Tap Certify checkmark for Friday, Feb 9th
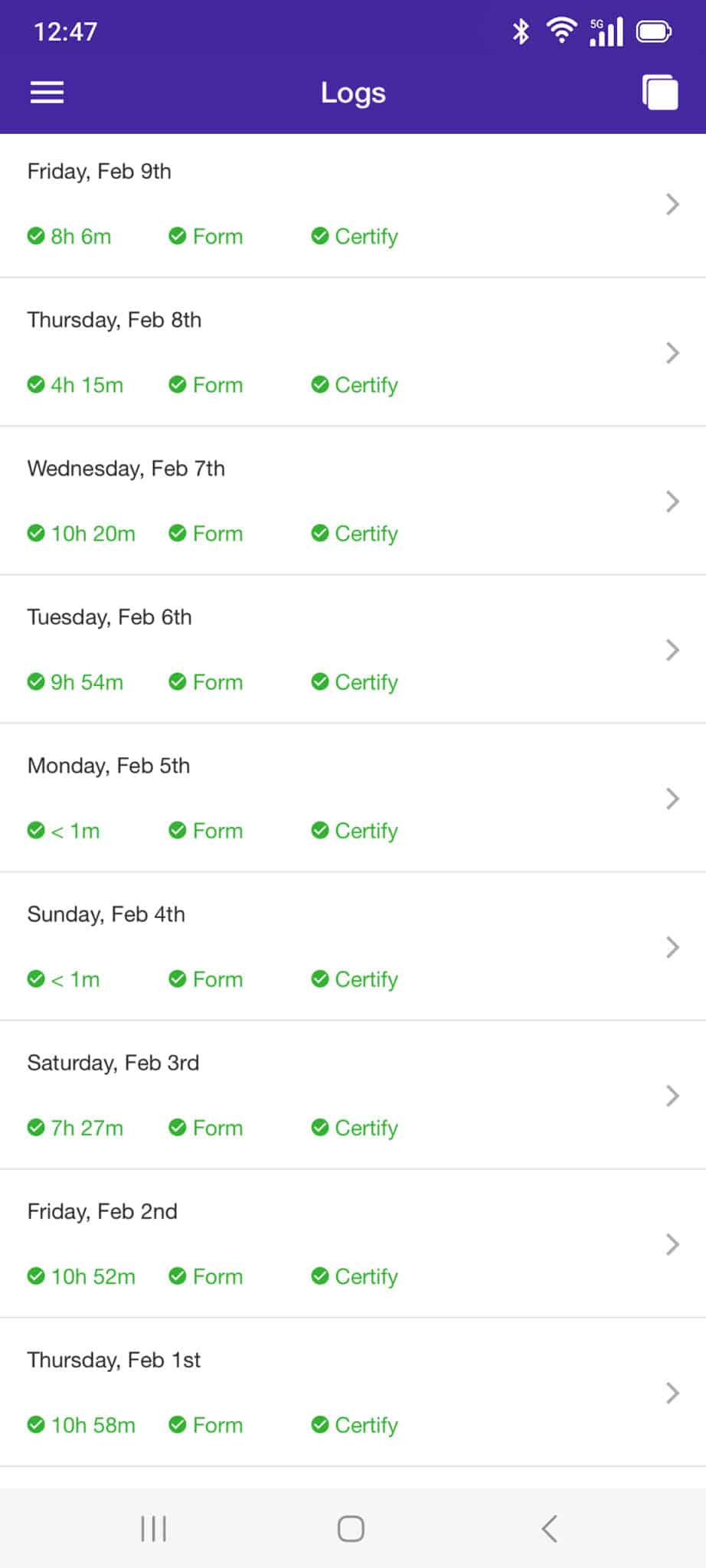 click(x=320, y=236)
